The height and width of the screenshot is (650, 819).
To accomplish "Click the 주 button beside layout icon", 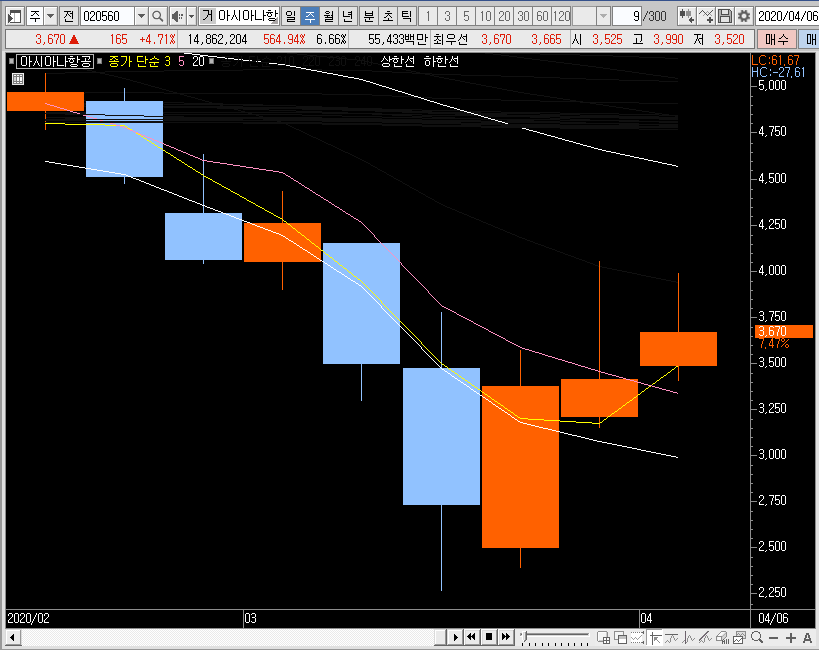I will click(x=34, y=17).
